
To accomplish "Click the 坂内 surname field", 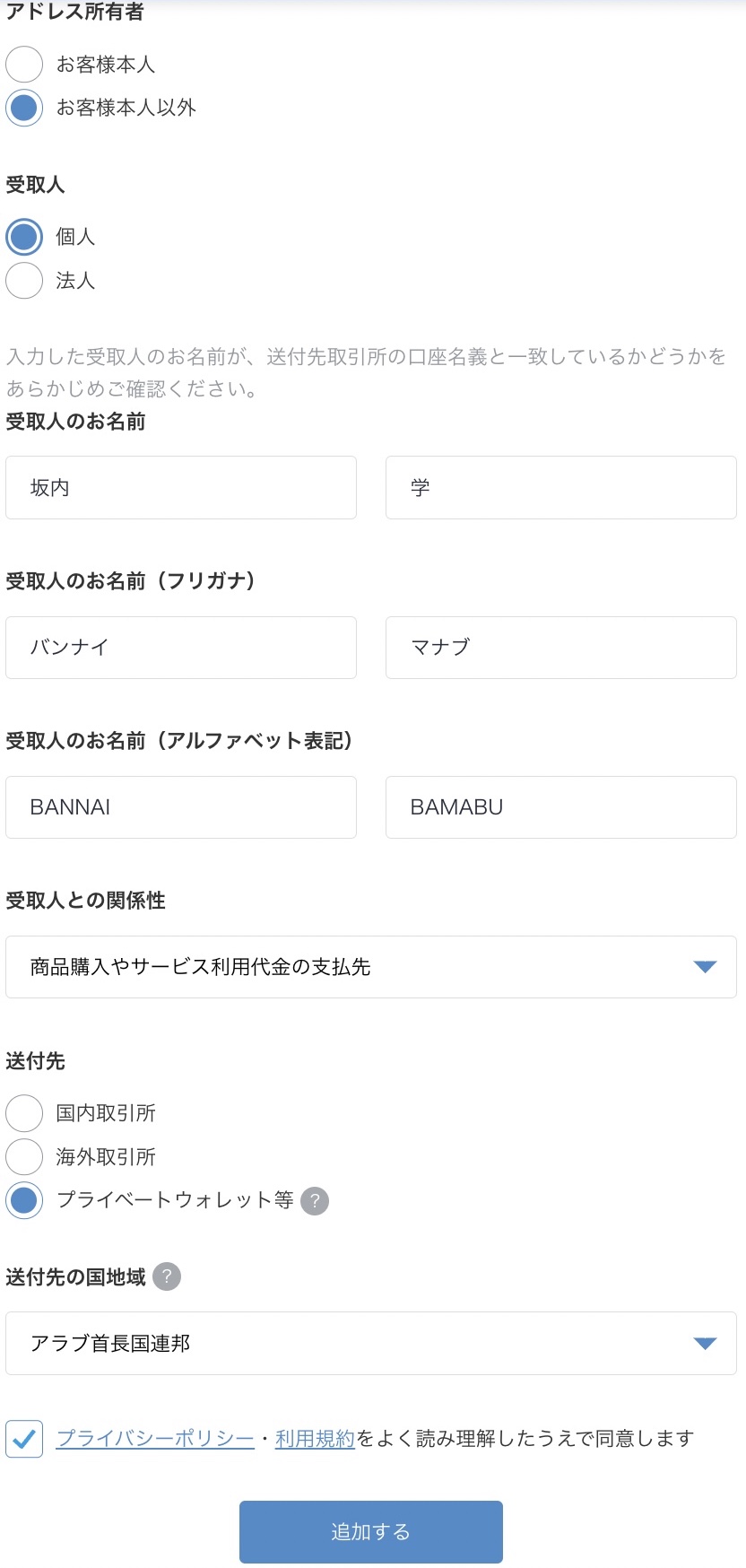I will [181, 487].
